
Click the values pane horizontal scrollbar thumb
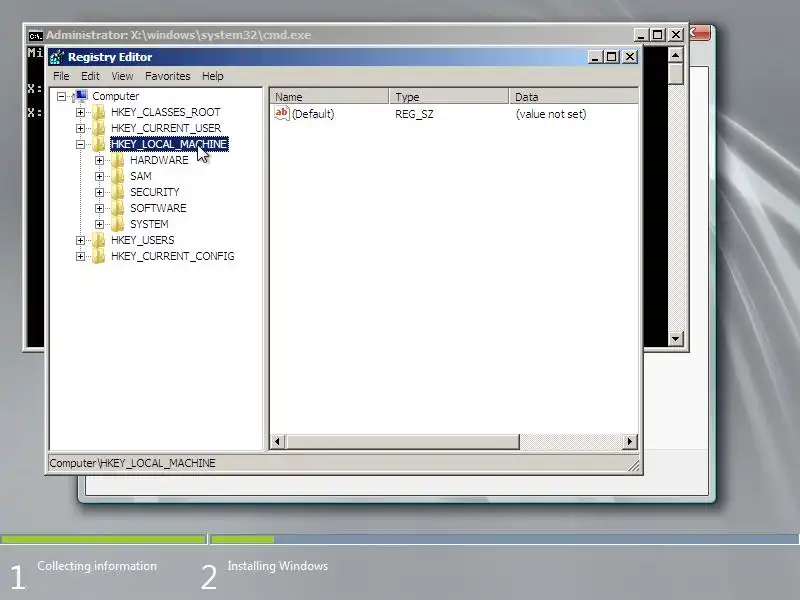click(403, 442)
